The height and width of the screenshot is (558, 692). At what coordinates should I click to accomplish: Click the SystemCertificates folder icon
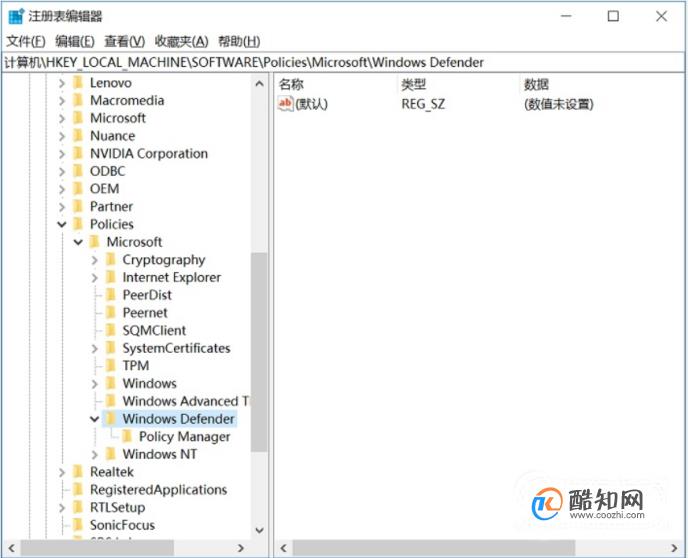(111, 348)
